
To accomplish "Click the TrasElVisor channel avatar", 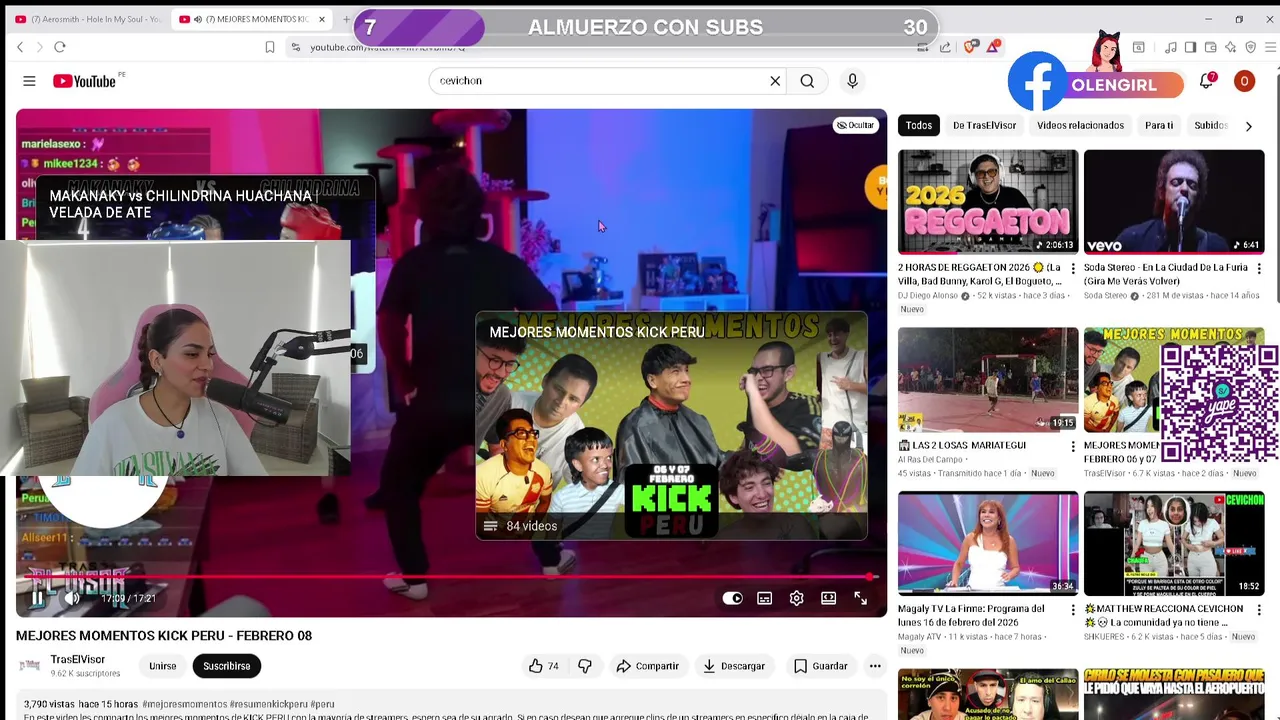I will tap(30, 666).
